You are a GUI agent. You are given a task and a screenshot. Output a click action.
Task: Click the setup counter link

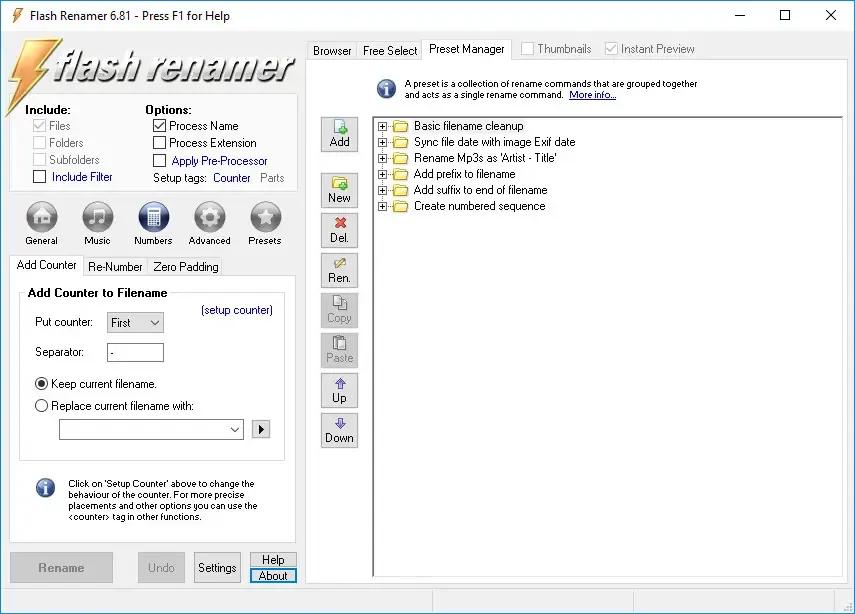pos(236,310)
